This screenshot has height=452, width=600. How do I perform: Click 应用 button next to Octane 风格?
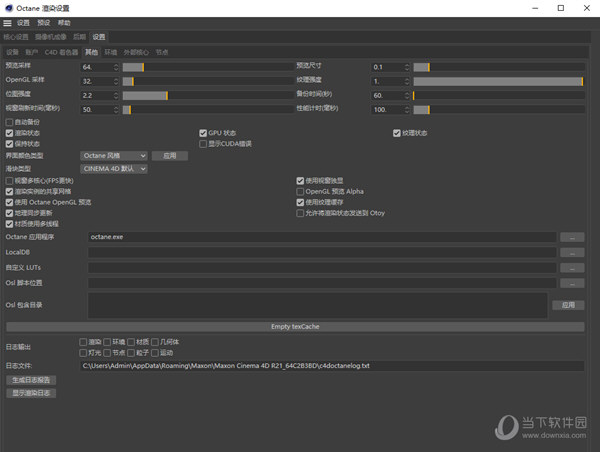point(170,156)
